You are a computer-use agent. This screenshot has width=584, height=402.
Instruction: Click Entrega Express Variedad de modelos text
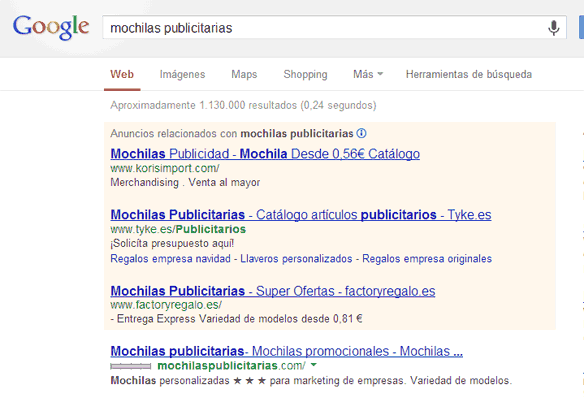coord(236,319)
